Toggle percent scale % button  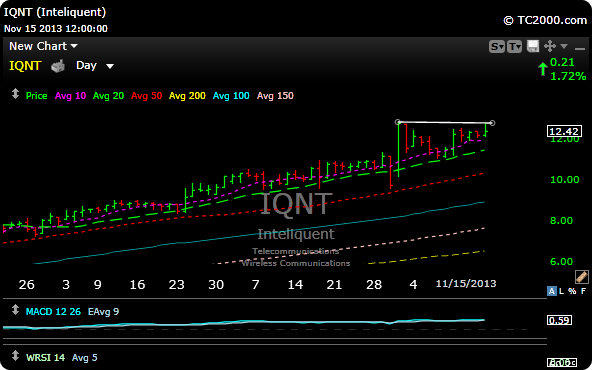tap(572, 291)
